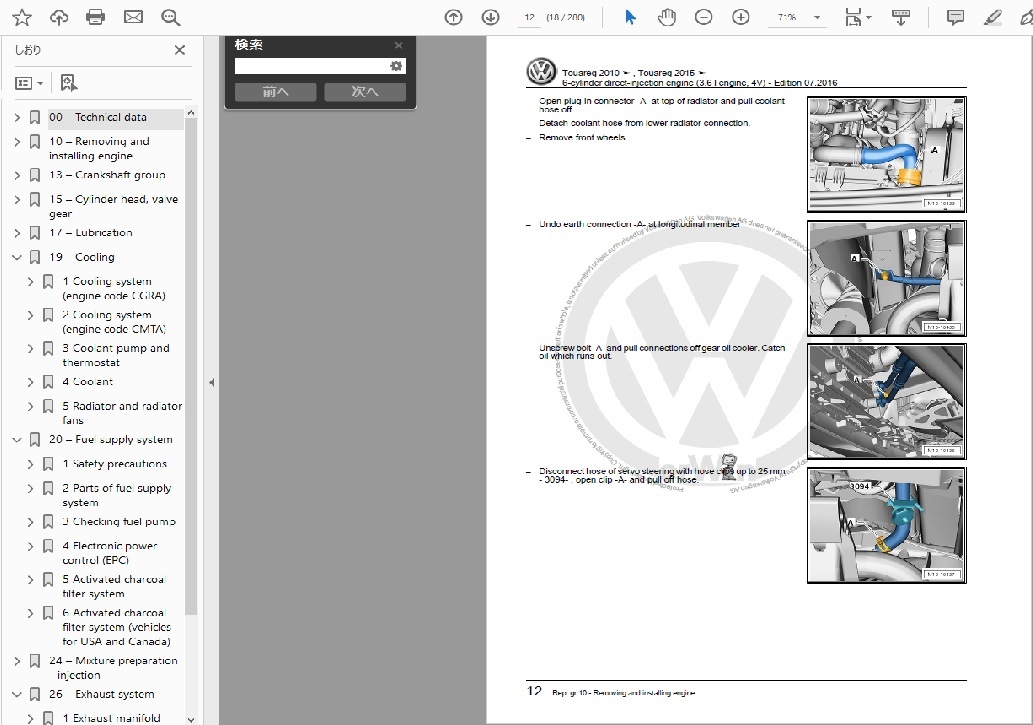This screenshot has height=725, width=1033.
Task: Click the find current bookmark icon
Action: 69,83
